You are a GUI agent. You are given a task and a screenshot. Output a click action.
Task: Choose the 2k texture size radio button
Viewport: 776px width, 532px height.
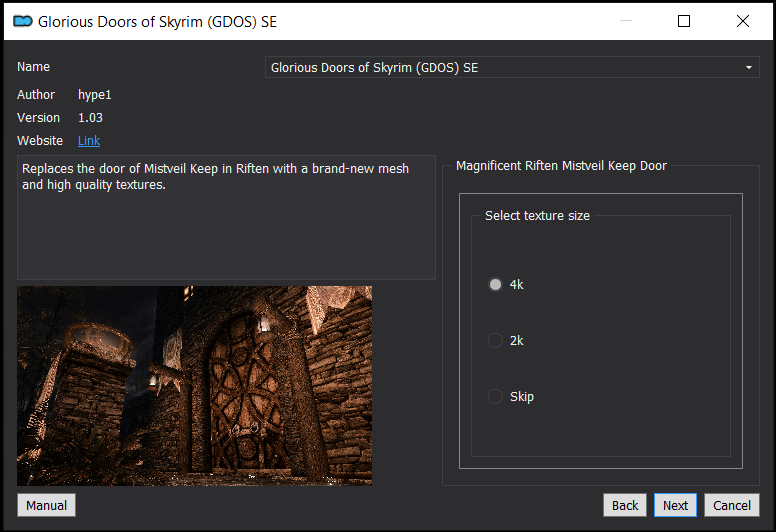click(x=495, y=340)
